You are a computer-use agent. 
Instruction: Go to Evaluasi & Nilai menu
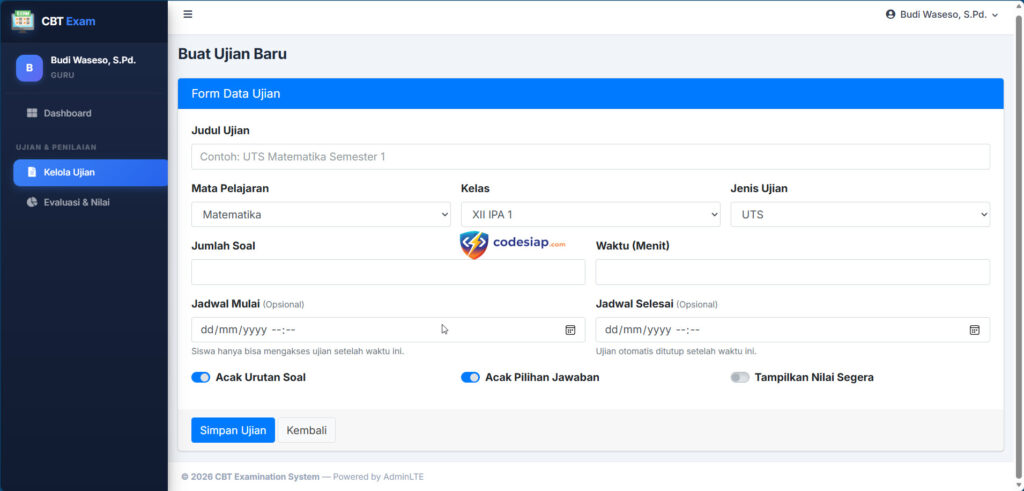pos(76,202)
